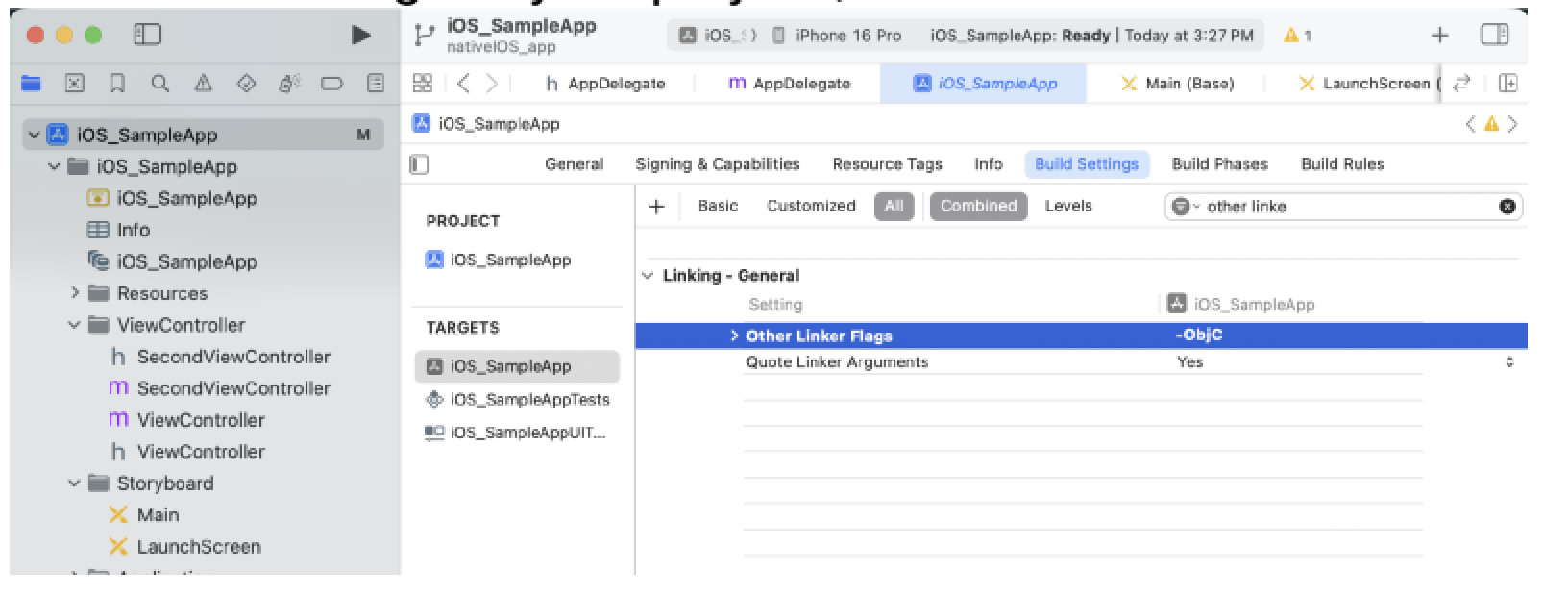Open the Report navigator
This screenshot has width=1568, height=596.
[x=376, y=84]
